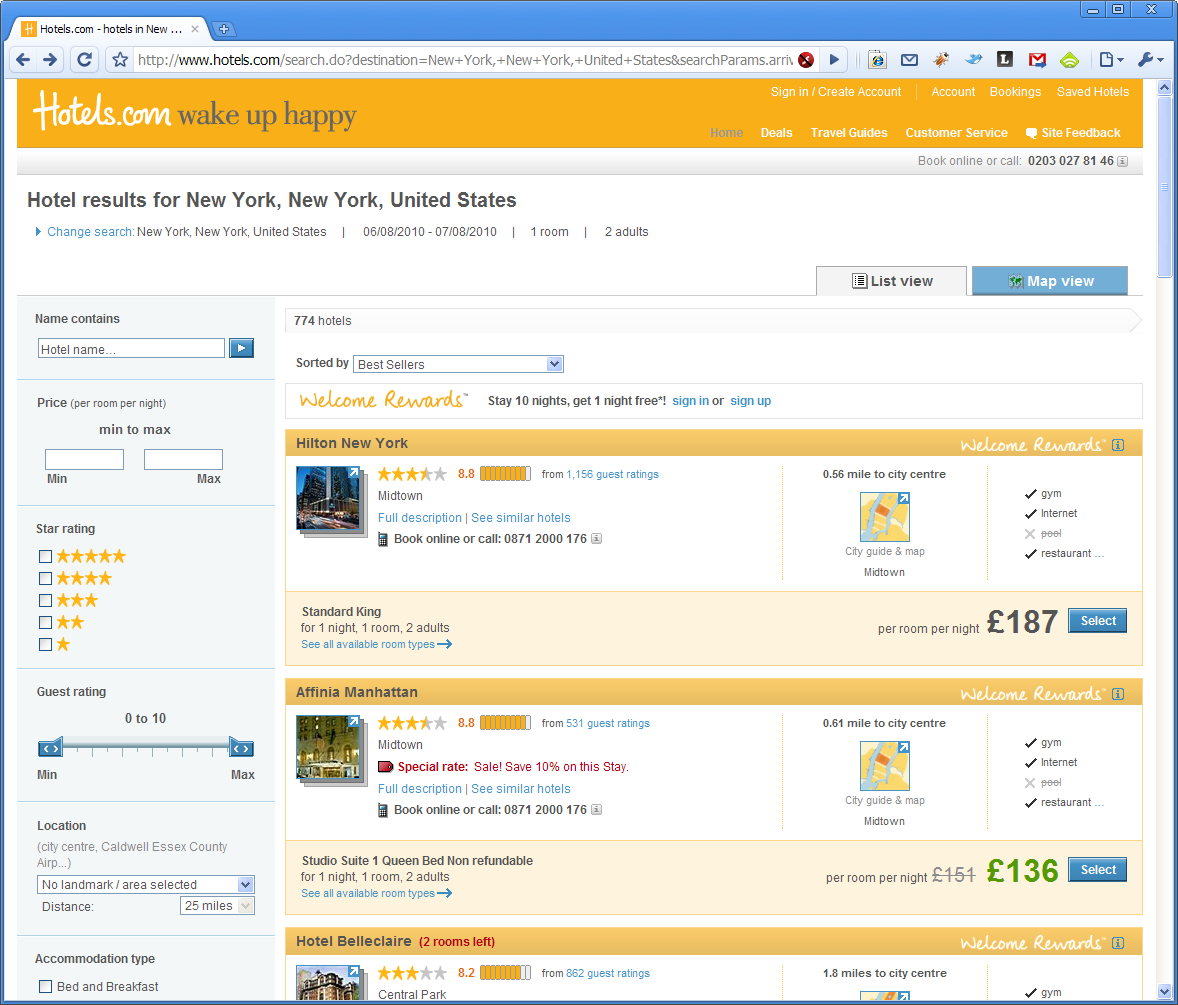Open Site Feedback in the header

(x=1073, y=133)
